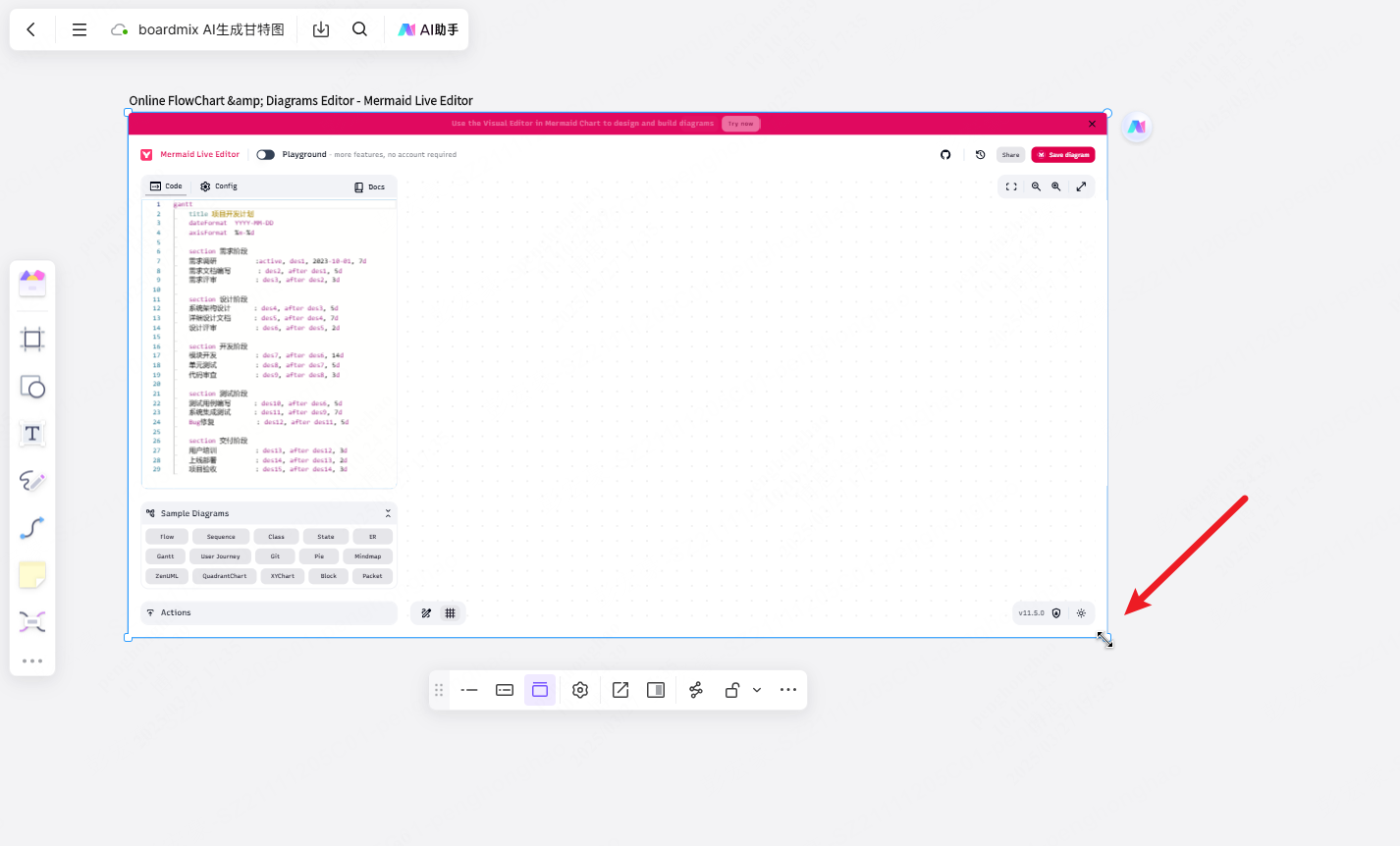Image resolution: width=1400 pixels, height=846 pixels.
Task: Close the pink Mermaid Chart banner
Action: [x=1092, y=124]
